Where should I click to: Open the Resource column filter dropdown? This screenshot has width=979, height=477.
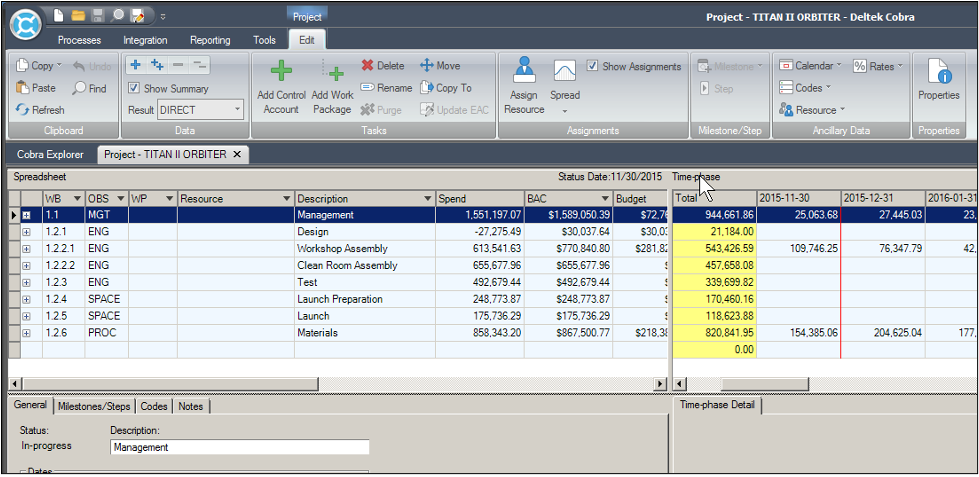coord(287,199)
